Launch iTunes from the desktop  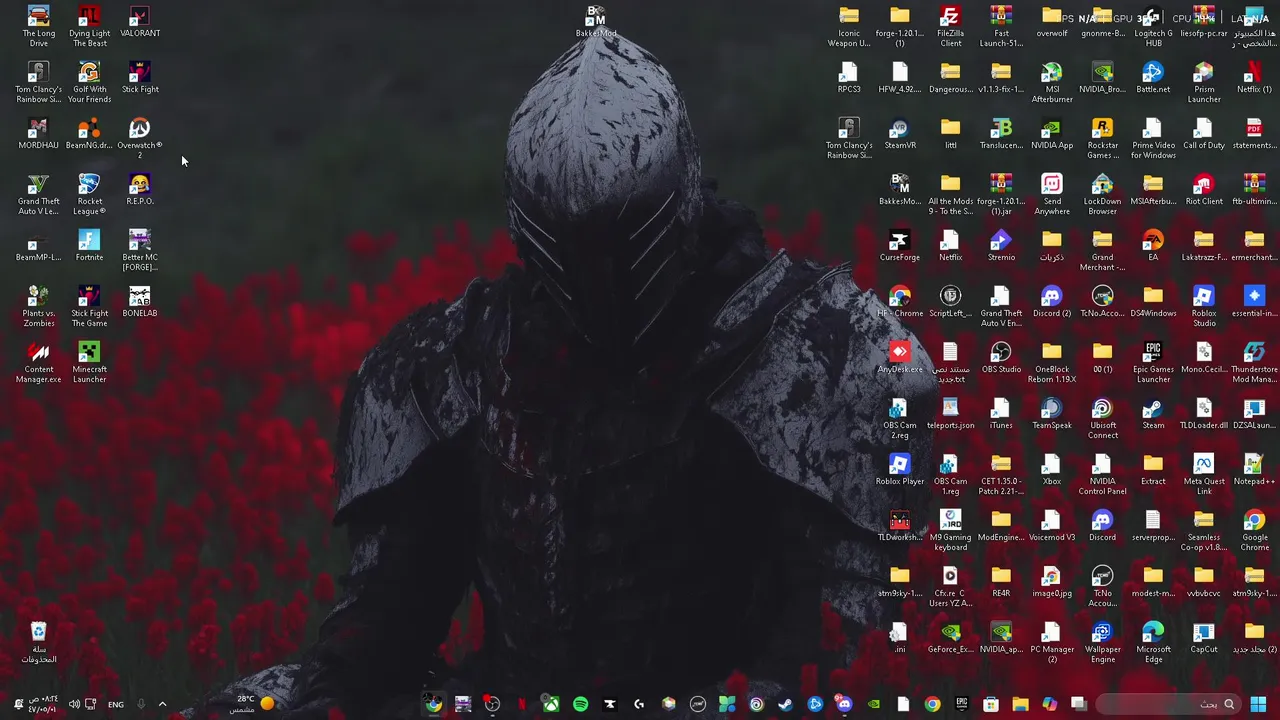pos(1001,414)
